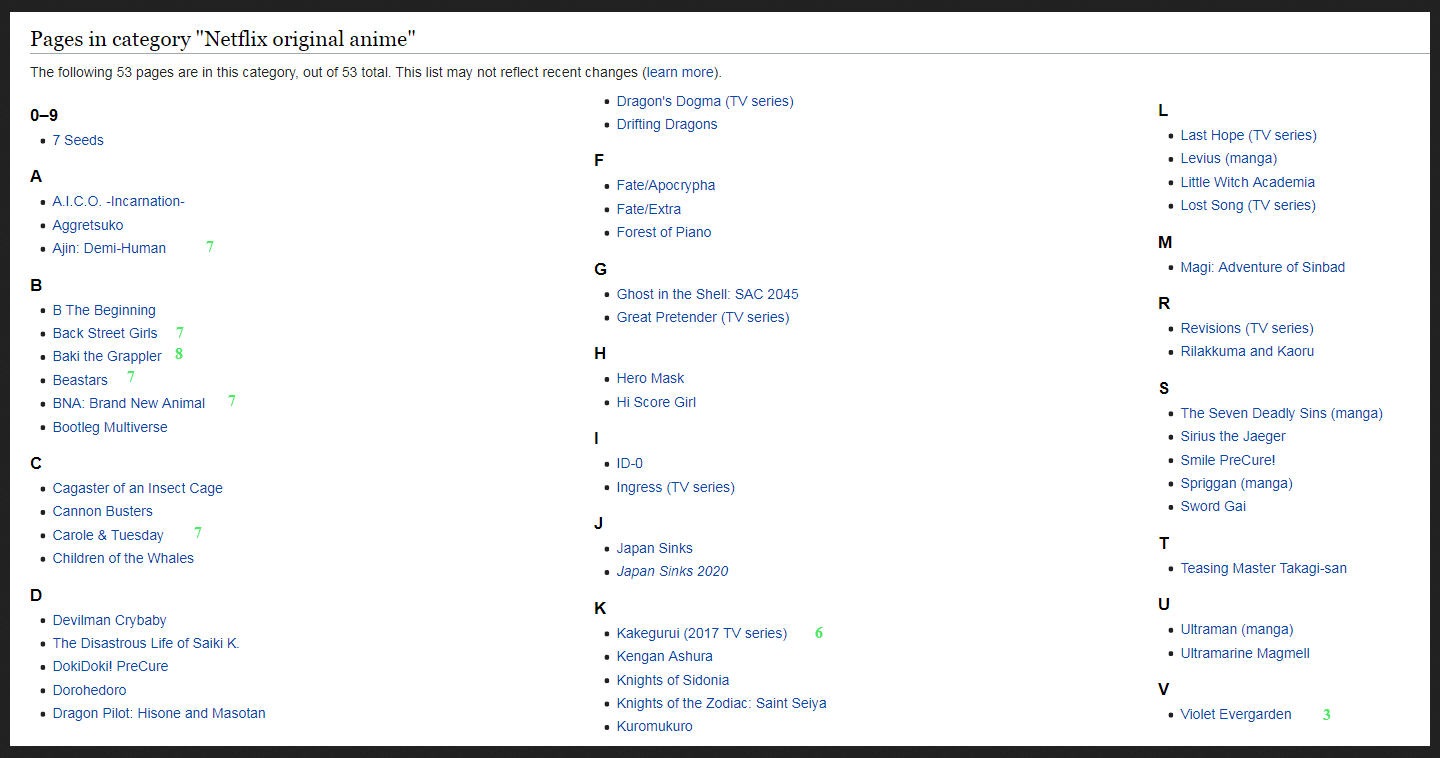This screenshot has width=1440, height=758.
Task: Open The Disastrous Life of Saiki K.
Action: pyautogui.click(x=146, y=643)
